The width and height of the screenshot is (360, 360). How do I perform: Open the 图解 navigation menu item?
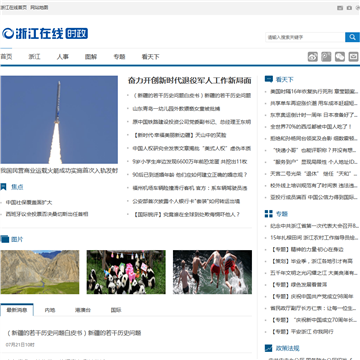(x=91, y=57)
